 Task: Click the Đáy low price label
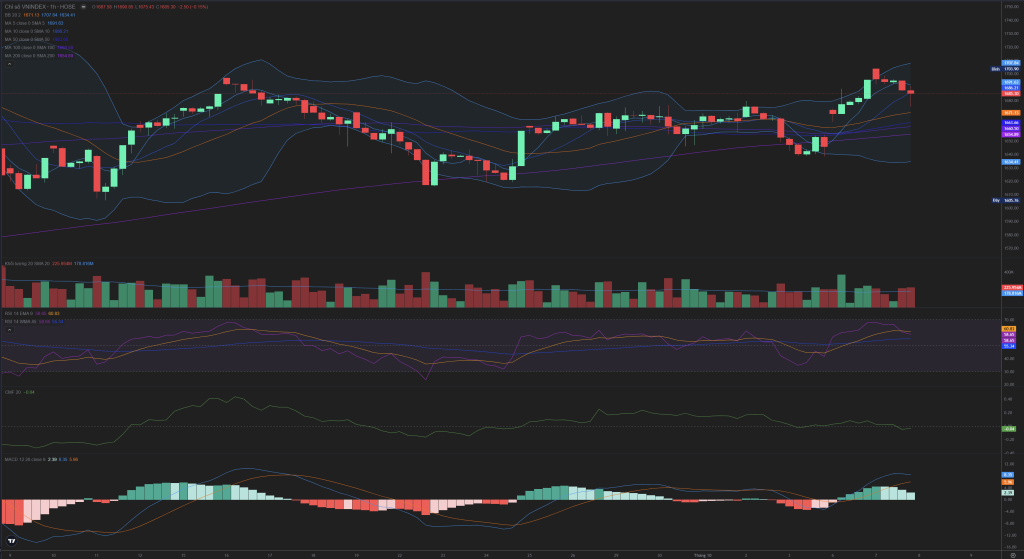point(995,201)
